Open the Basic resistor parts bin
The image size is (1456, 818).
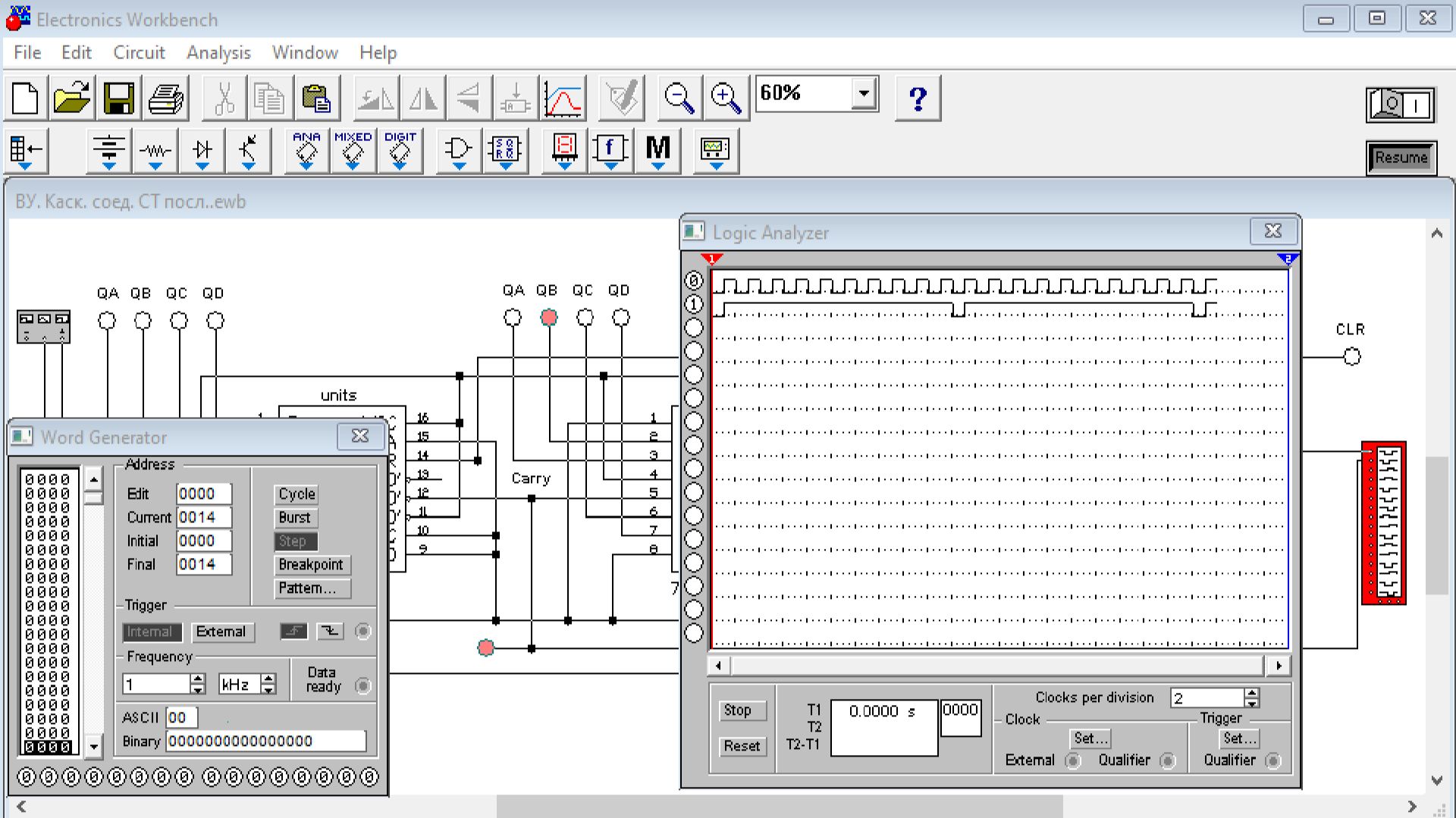[x=155, y=150]
